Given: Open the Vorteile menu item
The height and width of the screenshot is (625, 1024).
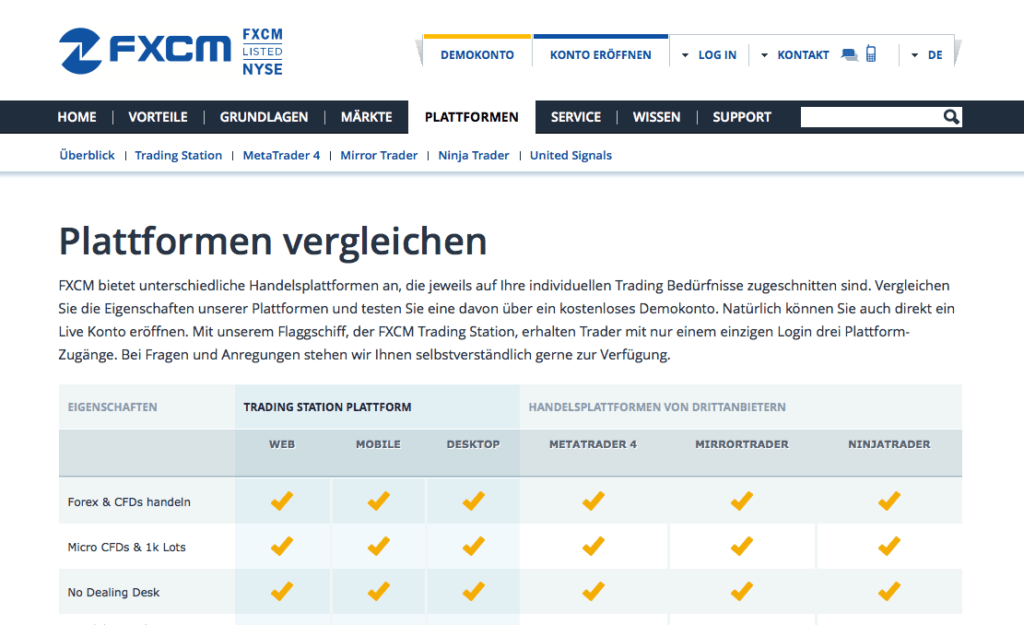Looking at the screenshot, I should (x=157, y=117).
